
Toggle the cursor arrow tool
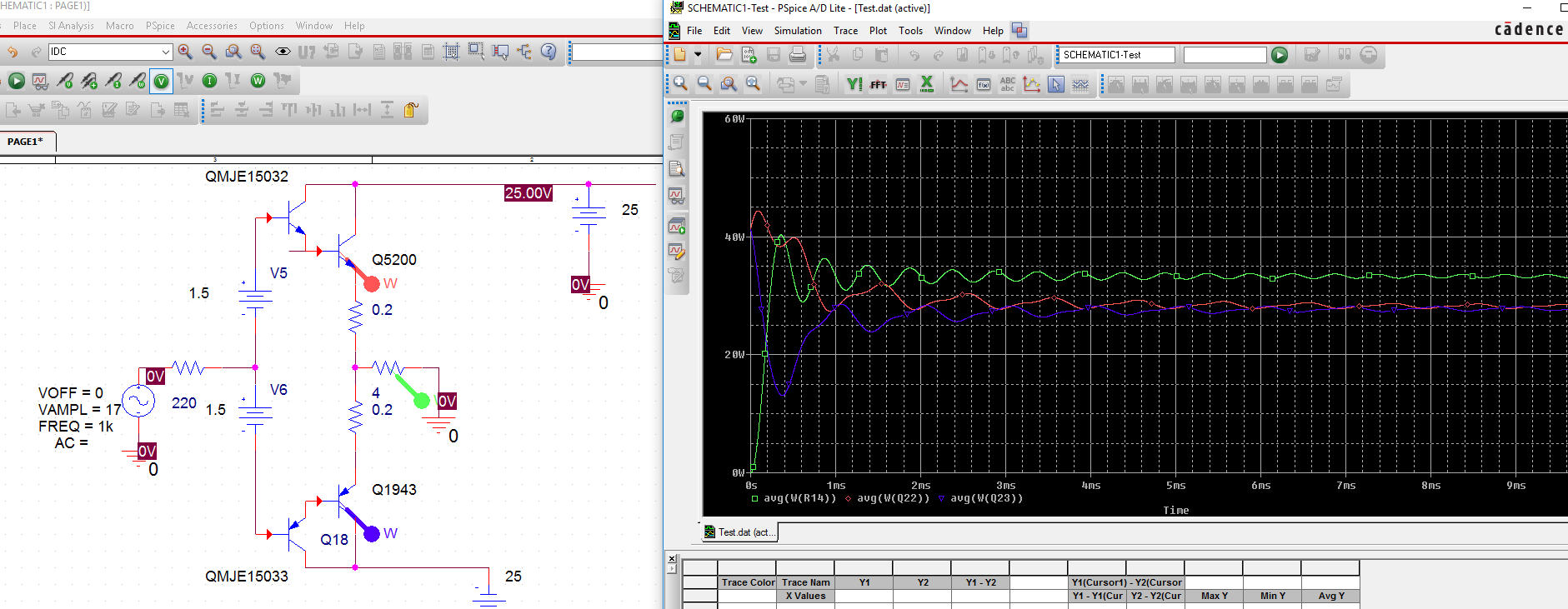pyautogui.click(x=1056, y=84)
